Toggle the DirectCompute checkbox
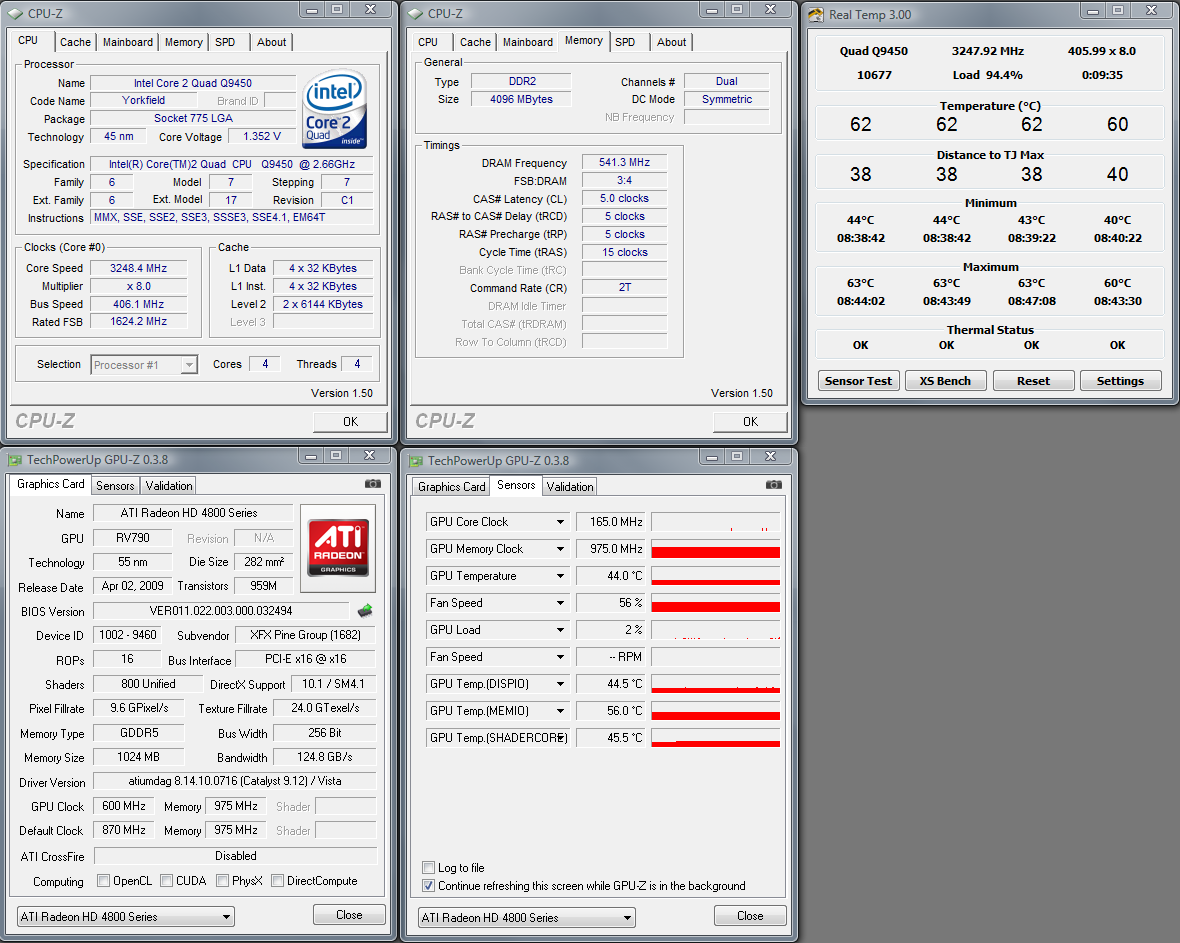 tap(278, 881)
